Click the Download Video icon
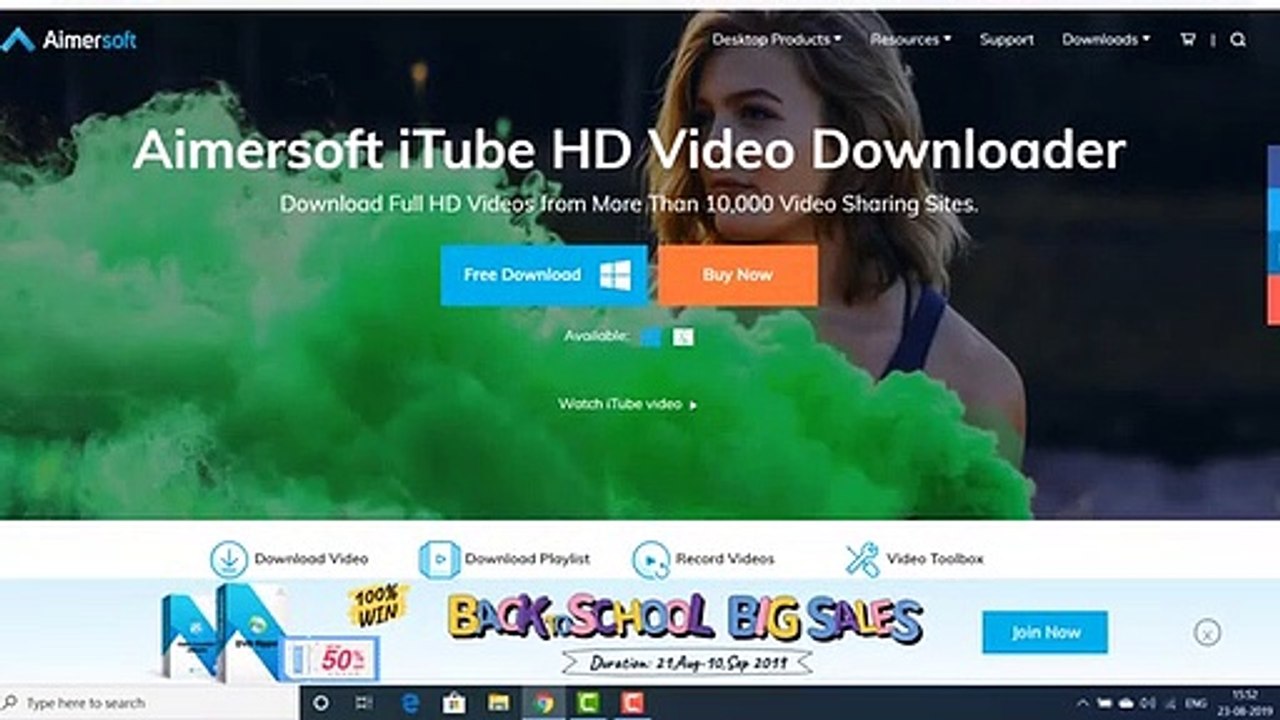 pyautogui.click(x=229, y=559)
